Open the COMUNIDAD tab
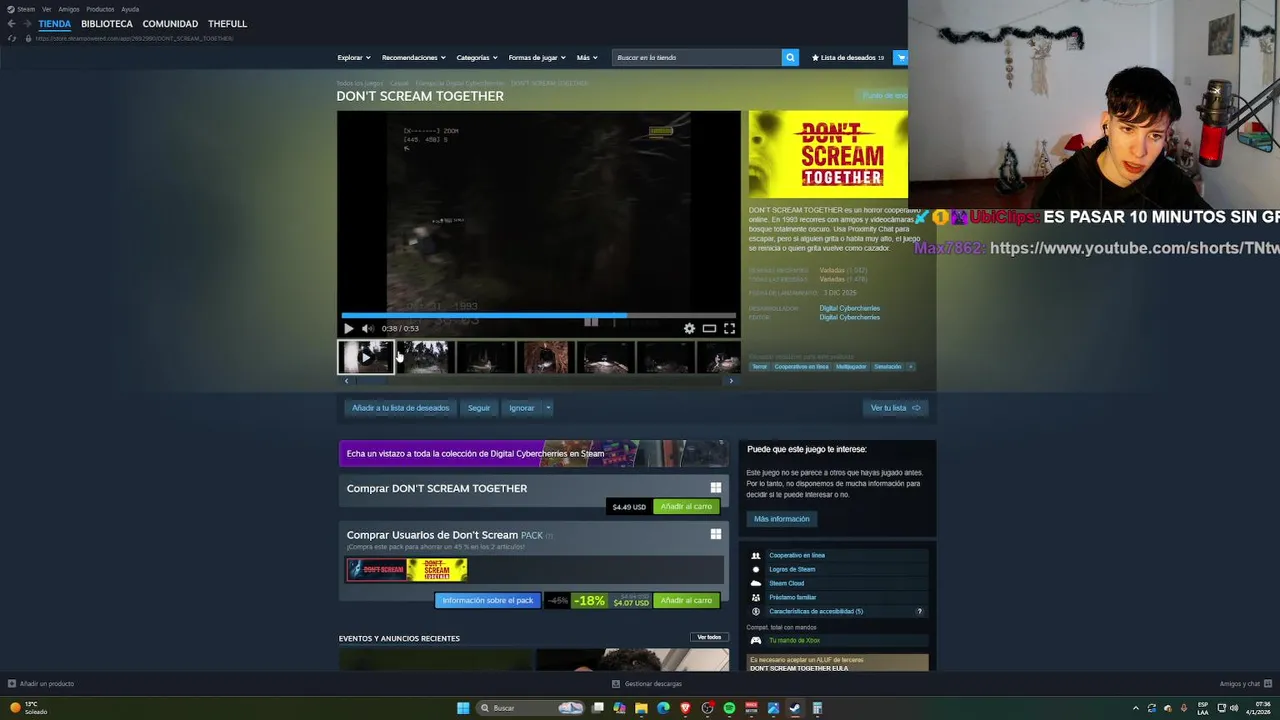The image size is (1280, 720). click(x=170, y=24)
